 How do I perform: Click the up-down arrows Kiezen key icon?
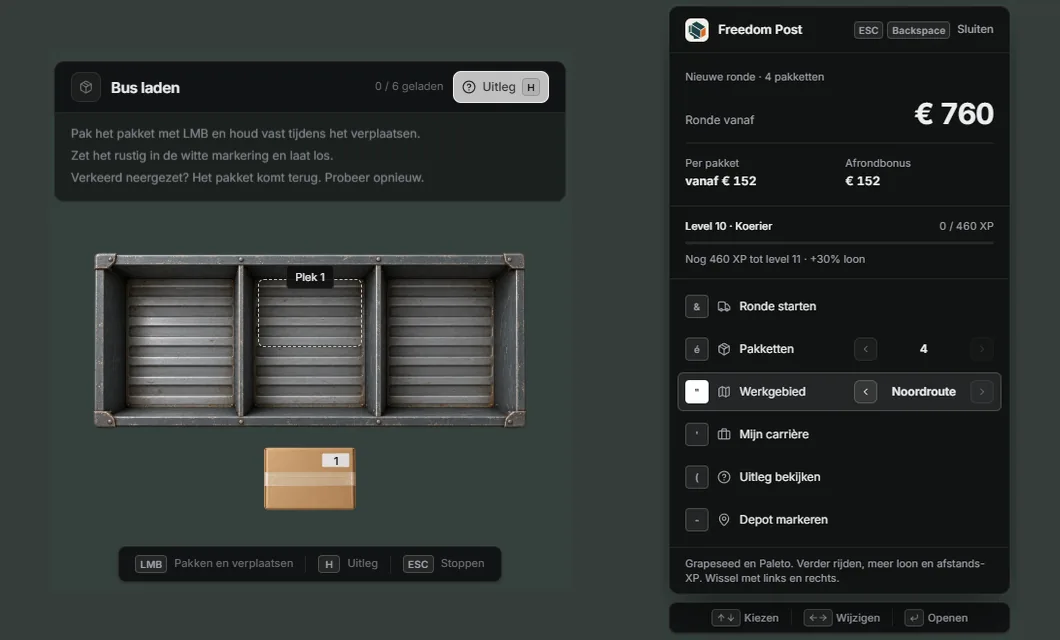tap(725, 618)
